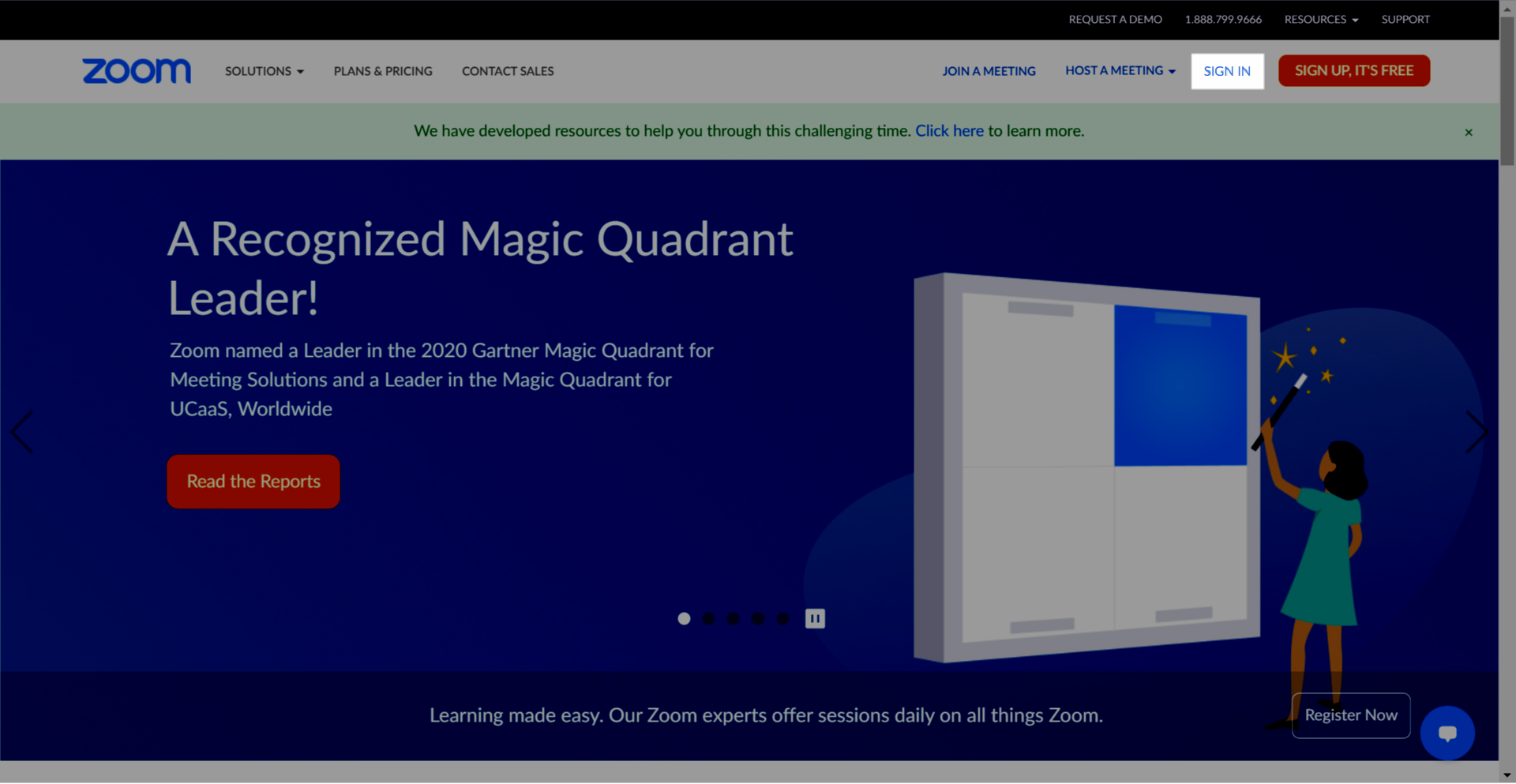Go to previous carousel slide arrow
The image size is (1516, 784).
click(22, 432)
